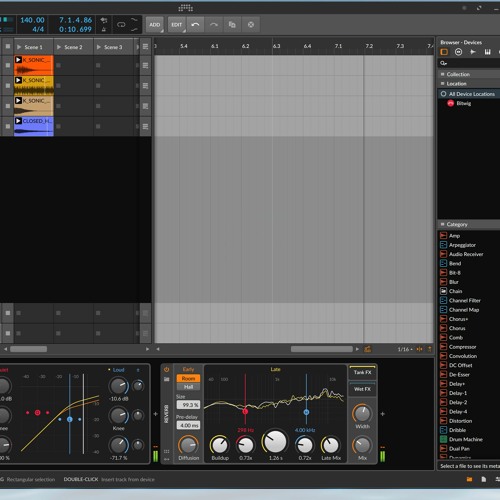Select the De-Esser device

tap(455, 375)
